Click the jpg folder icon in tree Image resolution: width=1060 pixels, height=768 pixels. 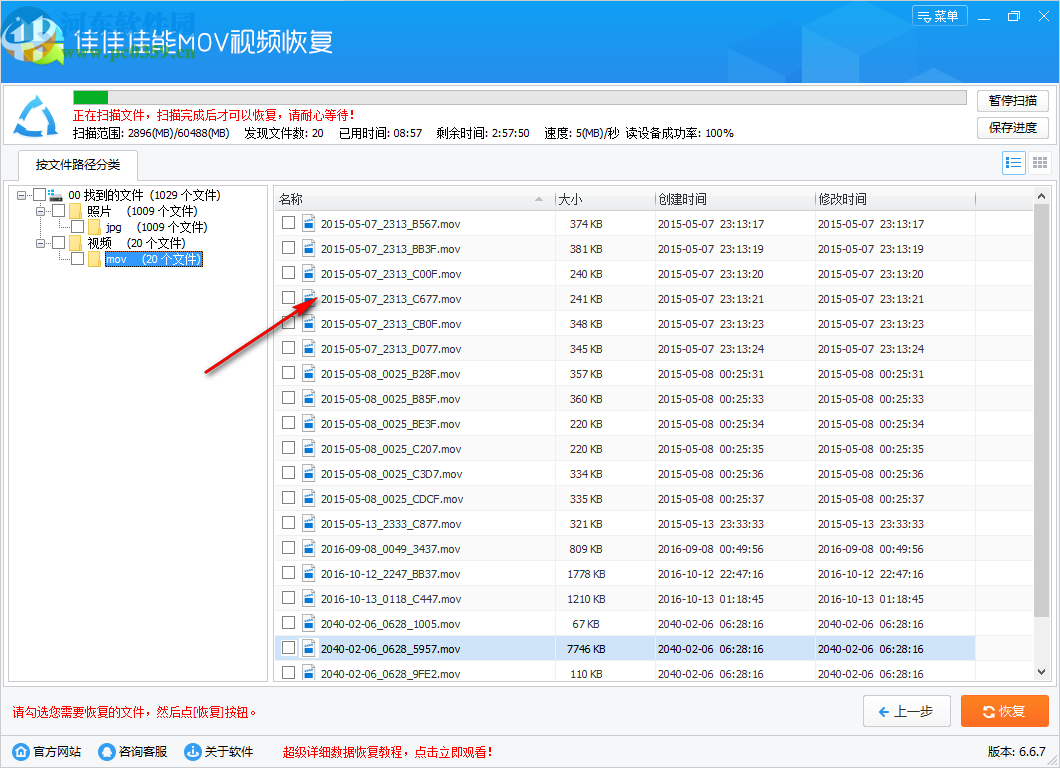[x=95, y=227]
